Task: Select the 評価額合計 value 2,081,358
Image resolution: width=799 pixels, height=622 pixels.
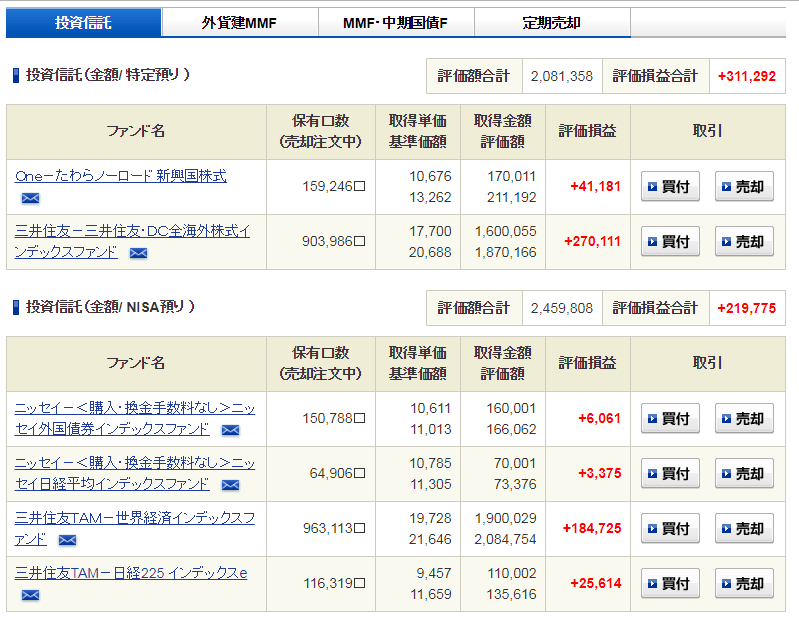Action: click(x=562, y=76)
